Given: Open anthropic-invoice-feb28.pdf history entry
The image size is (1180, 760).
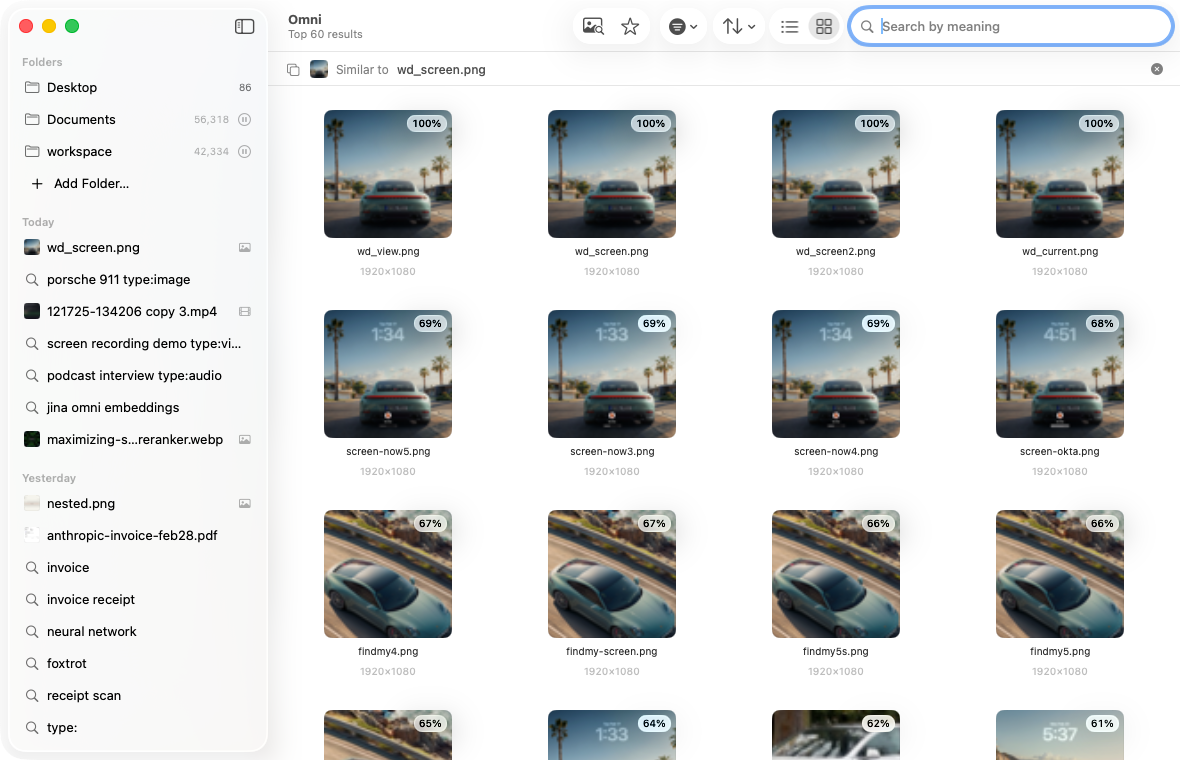Looking at the screenshot, I should (x=138, y=535).
